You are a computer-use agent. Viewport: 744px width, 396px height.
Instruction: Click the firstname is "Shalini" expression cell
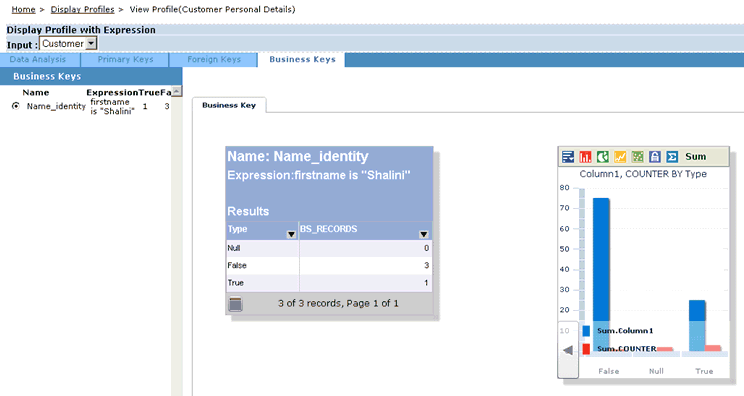click(112, 107)
